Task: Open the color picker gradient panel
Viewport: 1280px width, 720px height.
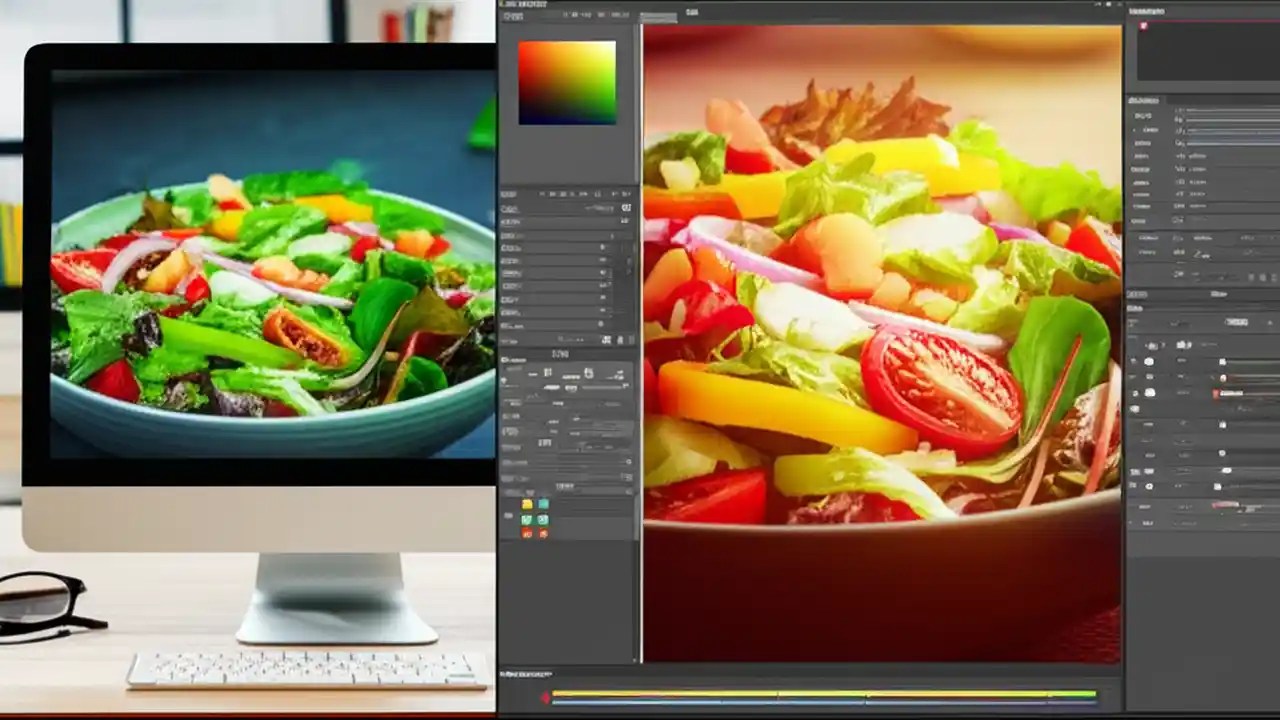Action: tap(566, 83)
